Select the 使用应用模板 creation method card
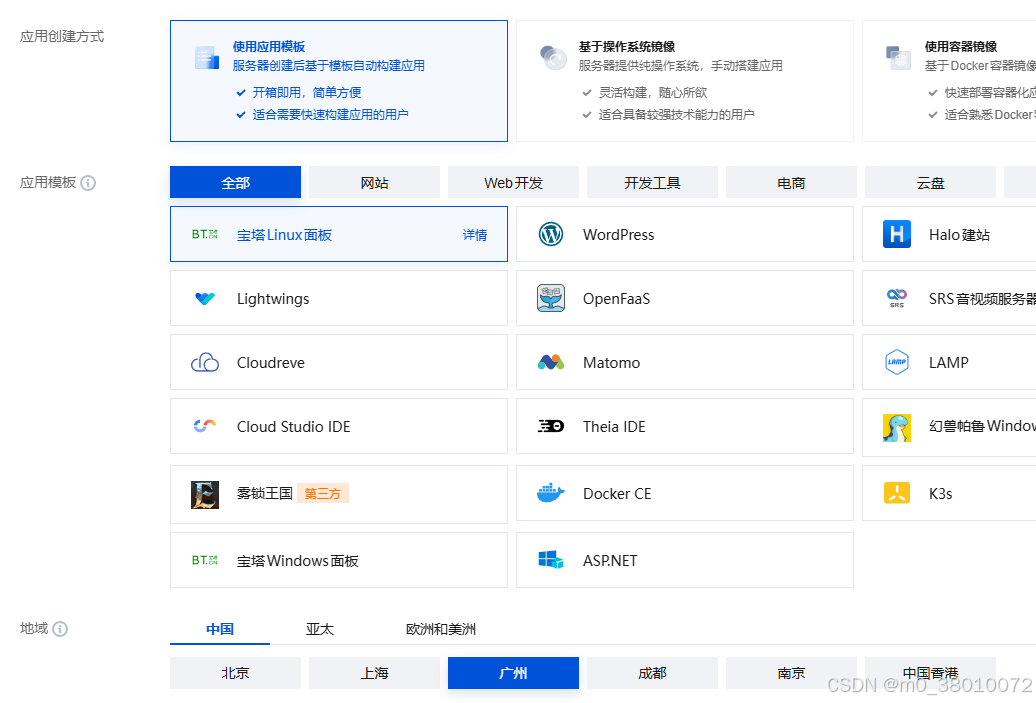 pos(339,81)
